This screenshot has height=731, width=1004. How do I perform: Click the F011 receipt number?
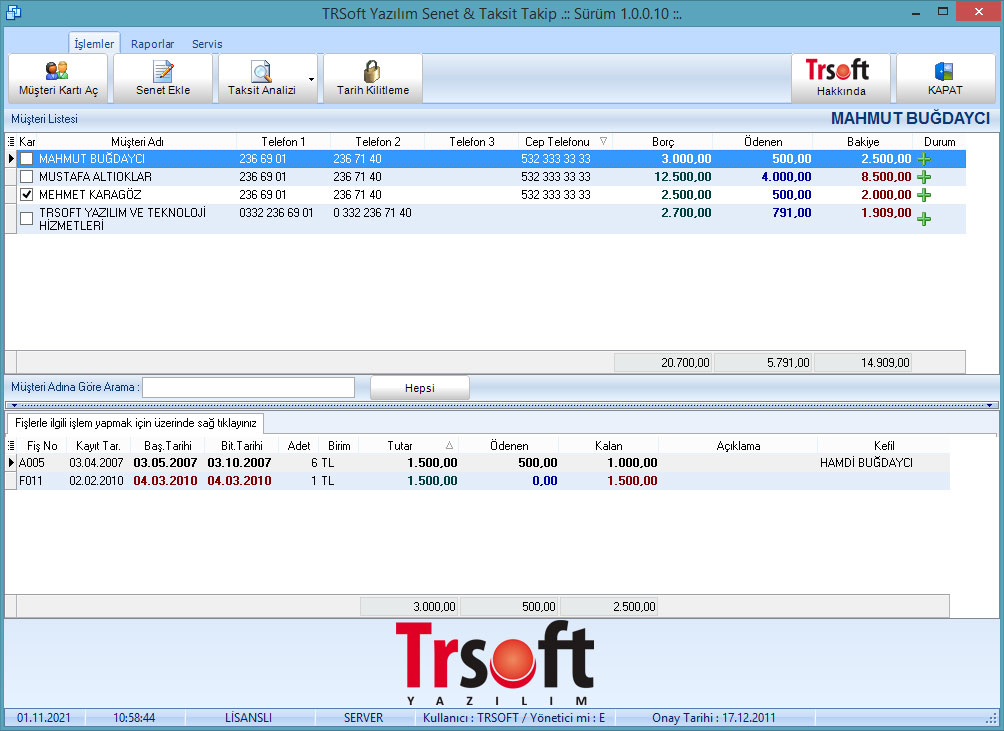coord(31,481)
